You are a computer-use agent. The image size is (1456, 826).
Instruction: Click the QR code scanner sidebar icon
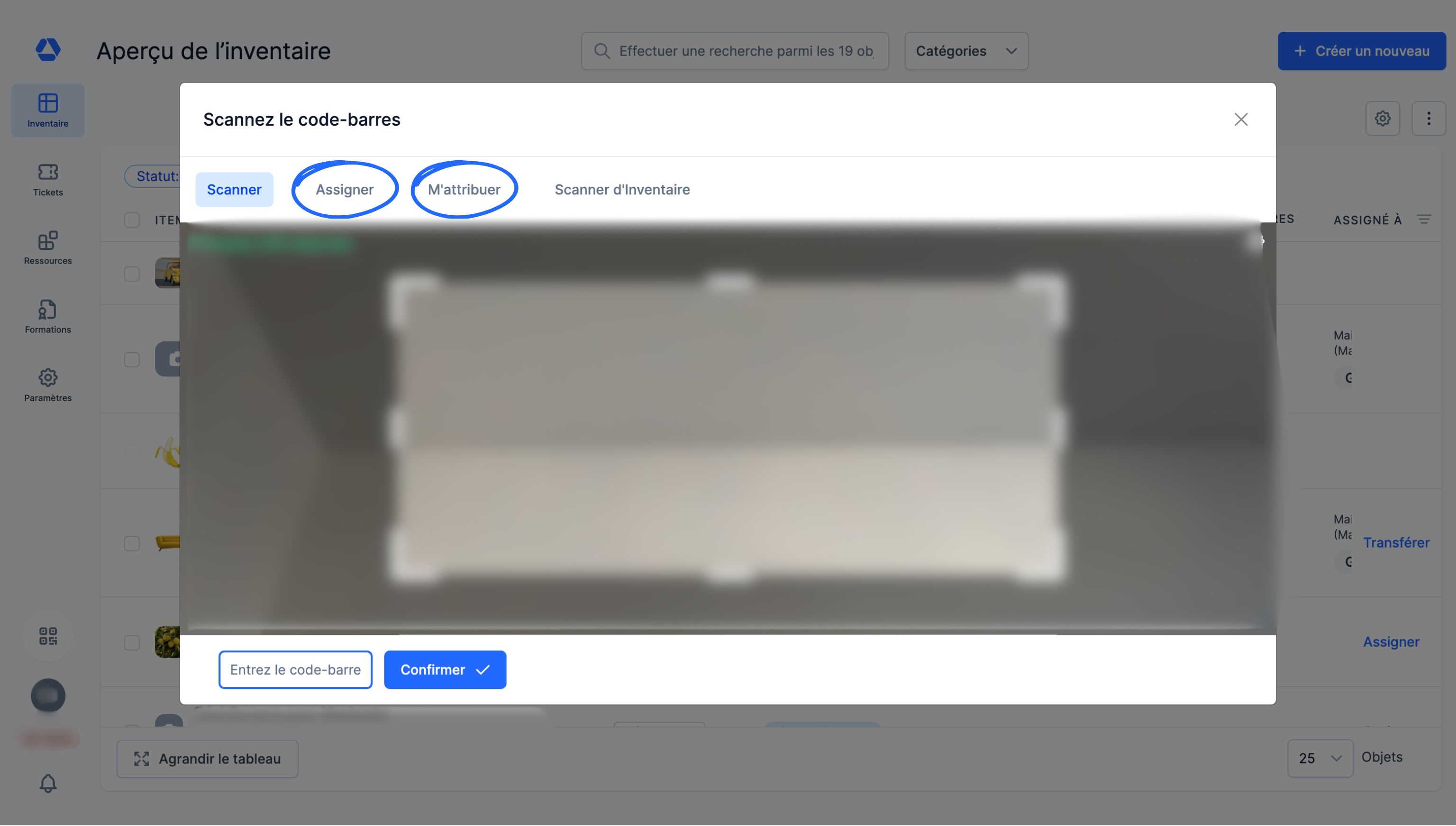[47, 636]
